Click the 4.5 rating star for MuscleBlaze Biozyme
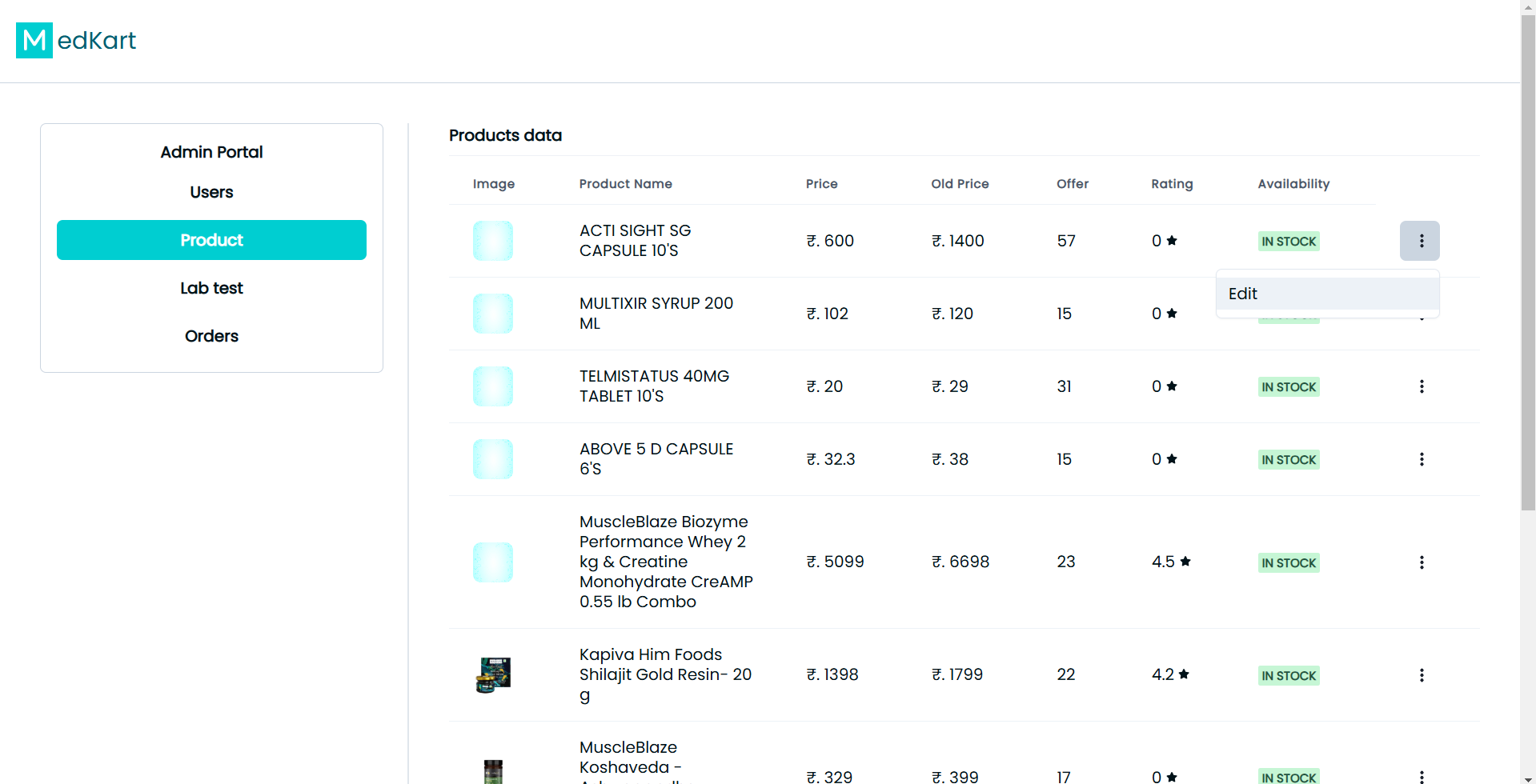This screenshot has height=784, width=1536. [x=1185, y=562]
